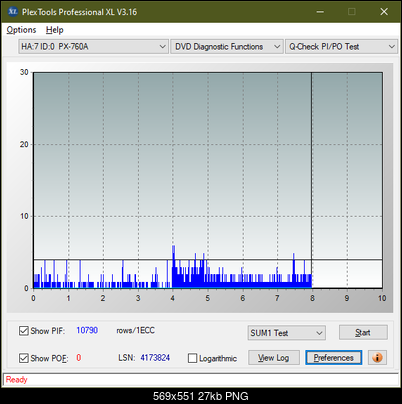402x404 pixels.
Task: Click the LSN value 4173824
Action: 155,358
